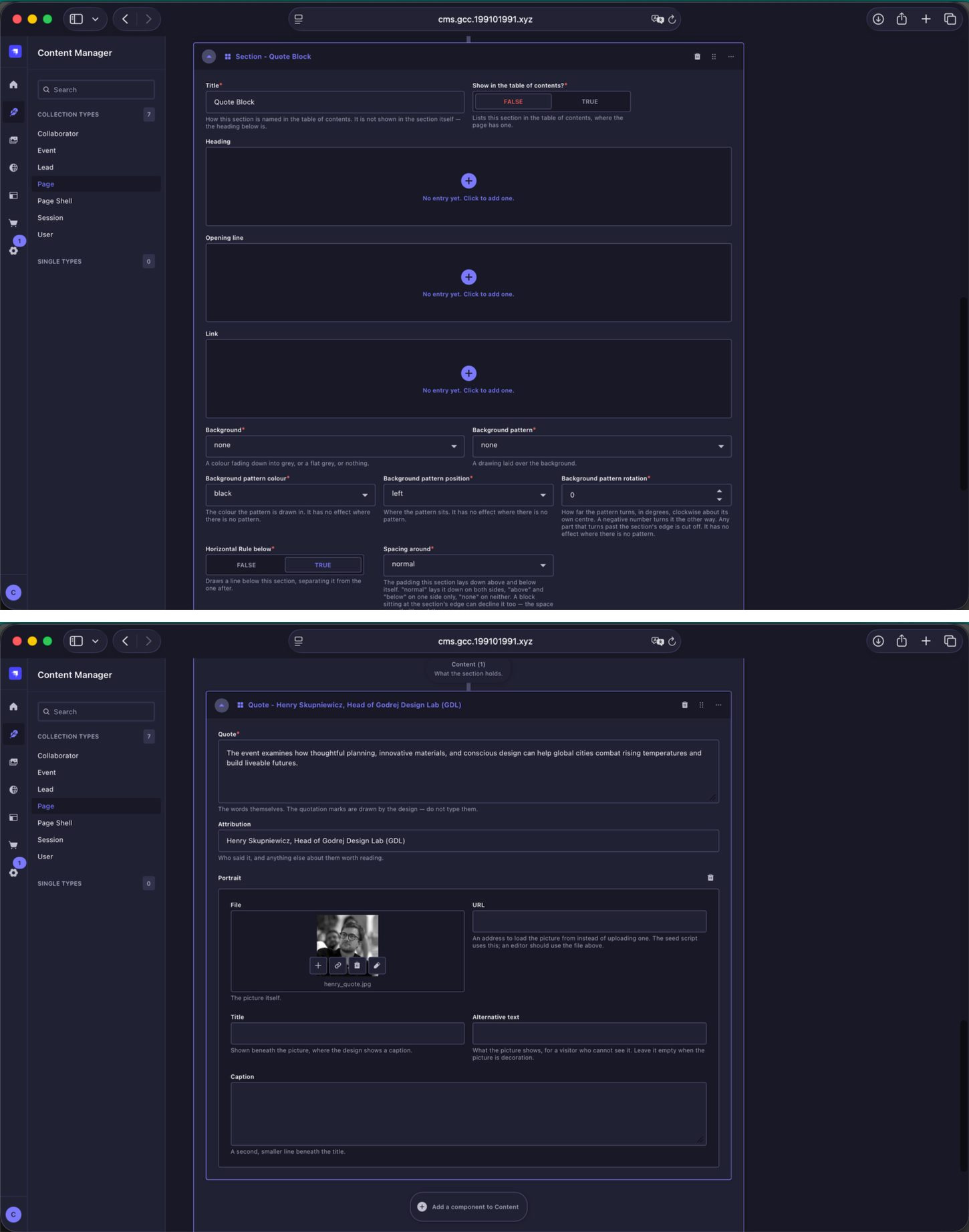
Task: Open the Background pattern position dropdown
Action: coord(468,494)
